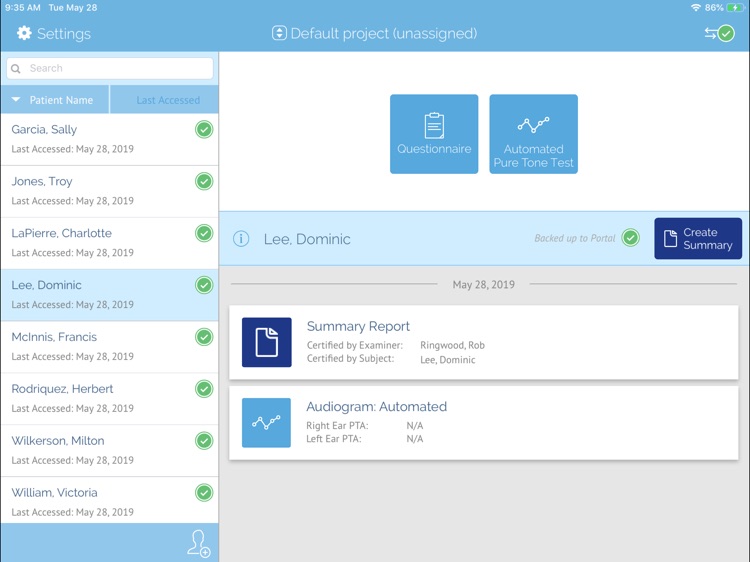Viewport: 750px width, 562px height.
Task: Select patient Jones, Troy
Action: click(110, 192)
